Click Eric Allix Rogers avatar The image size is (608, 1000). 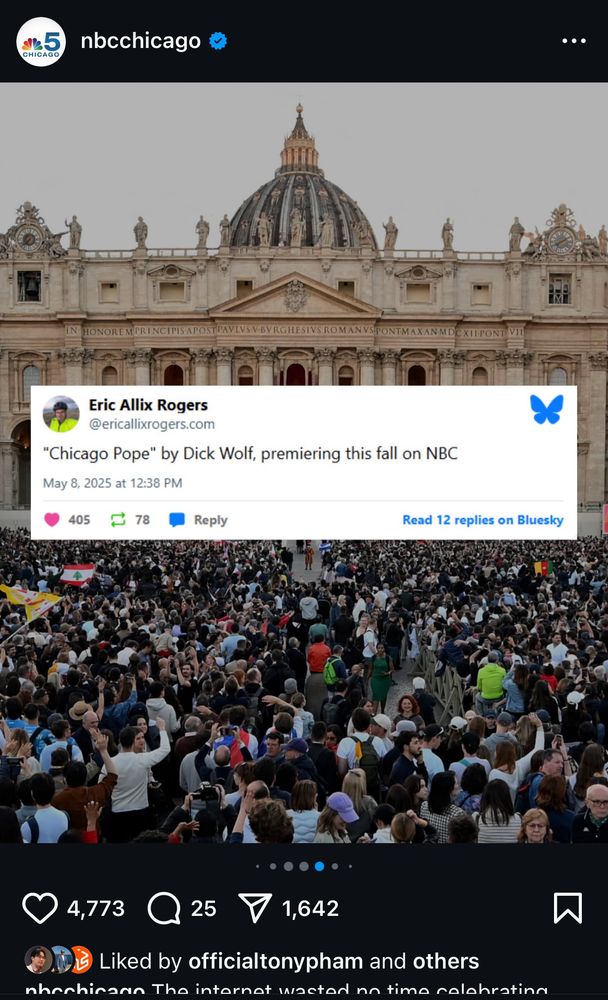pyautogui.click(x=61, y=413)
